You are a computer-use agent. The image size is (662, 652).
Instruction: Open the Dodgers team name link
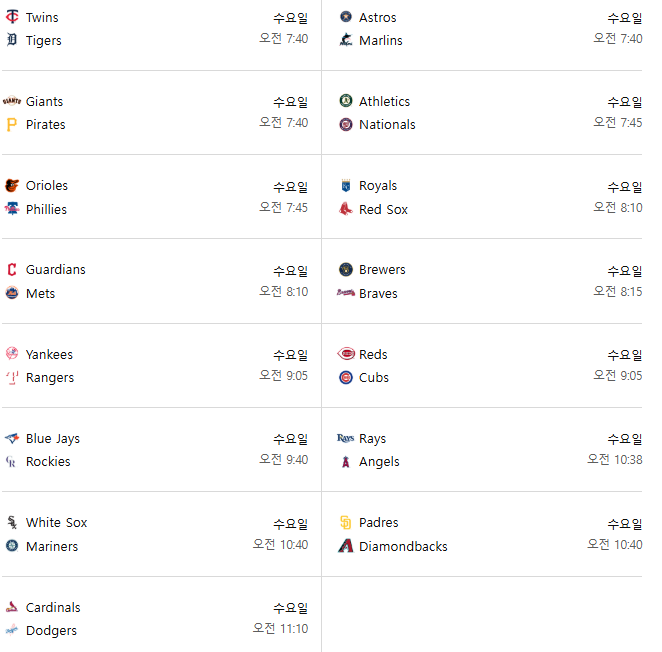51,630
